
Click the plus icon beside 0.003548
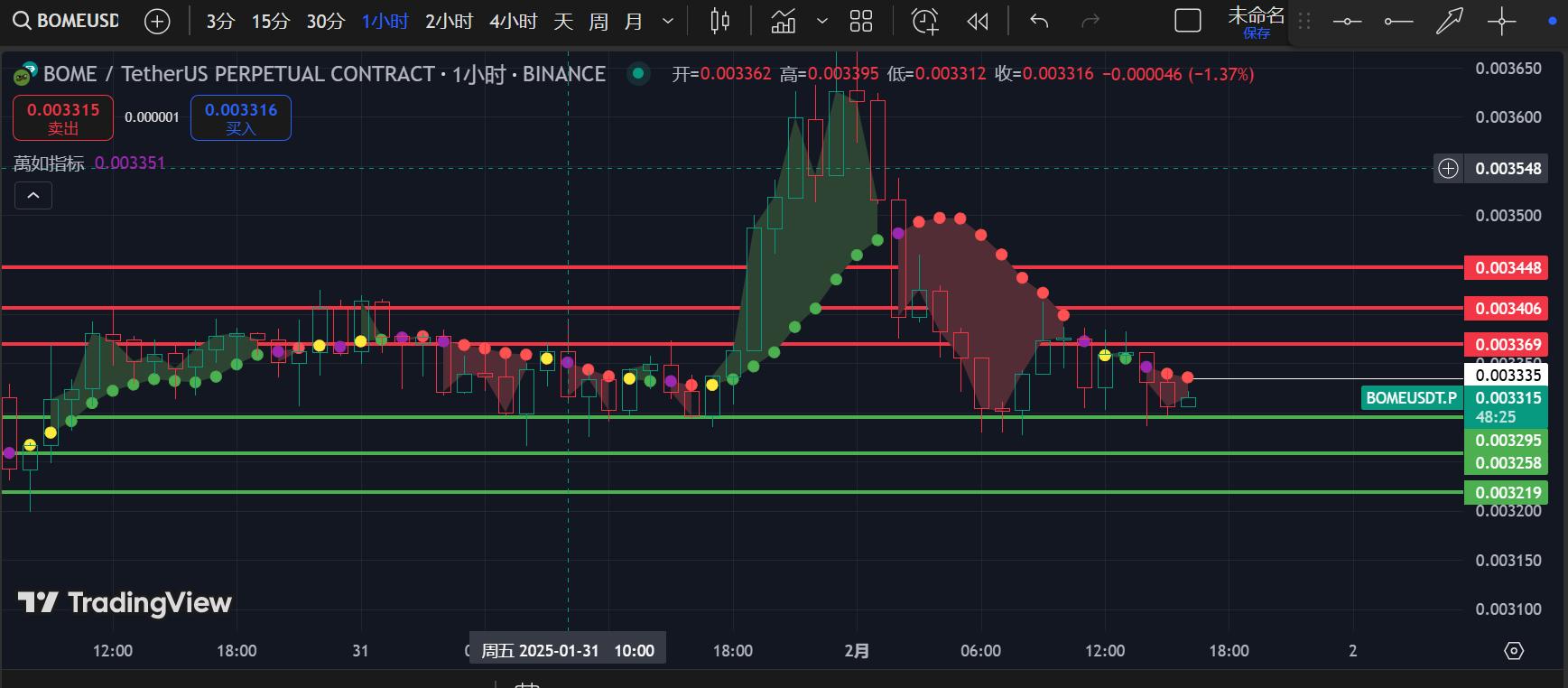tap(1448, 169)
